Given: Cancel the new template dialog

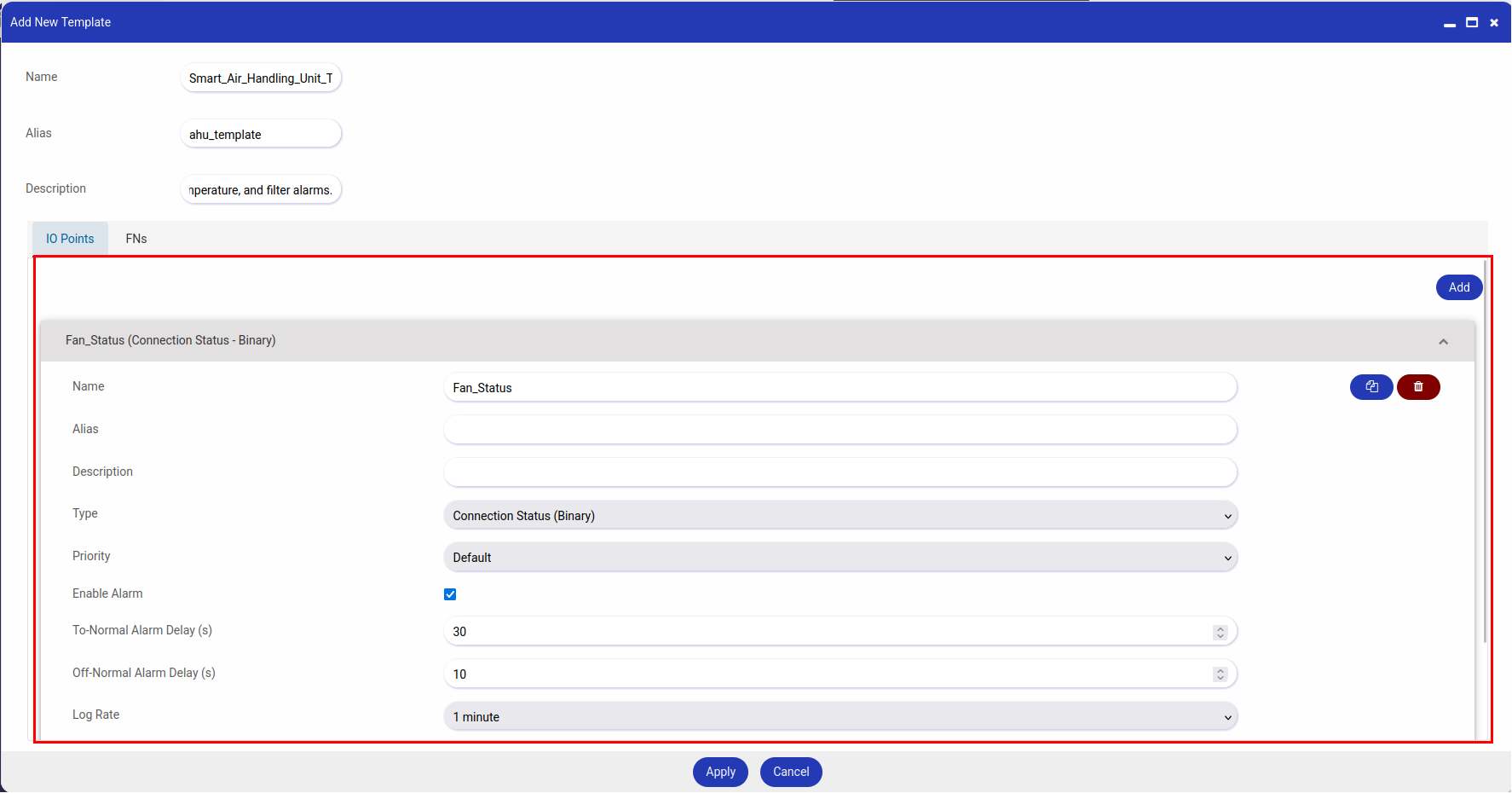Looking at the screenshot, I should coord(791,772).
